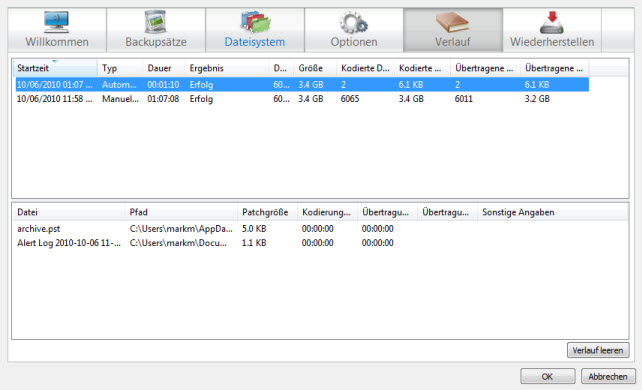Click the 3.2 GB transferred size cell
642x390 pixels.
point(537,99)
